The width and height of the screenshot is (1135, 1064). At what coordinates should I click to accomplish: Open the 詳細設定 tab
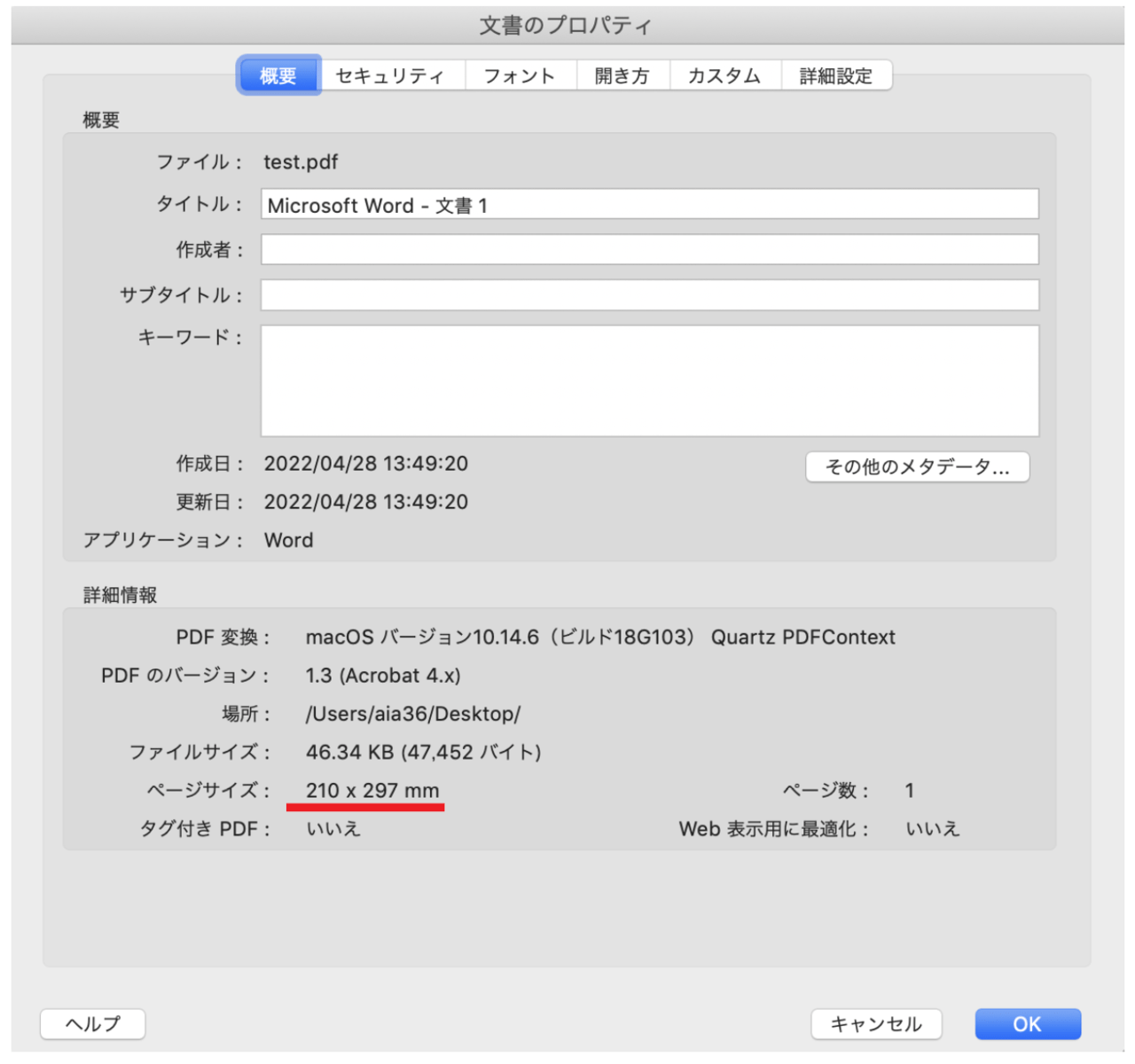pyautogui.click(x=835, y=76)
